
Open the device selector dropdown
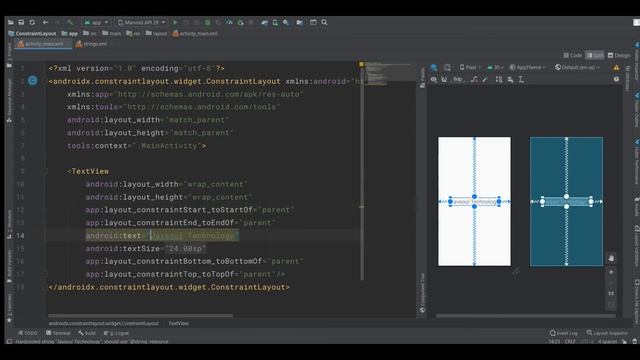(x=141, y=22)
